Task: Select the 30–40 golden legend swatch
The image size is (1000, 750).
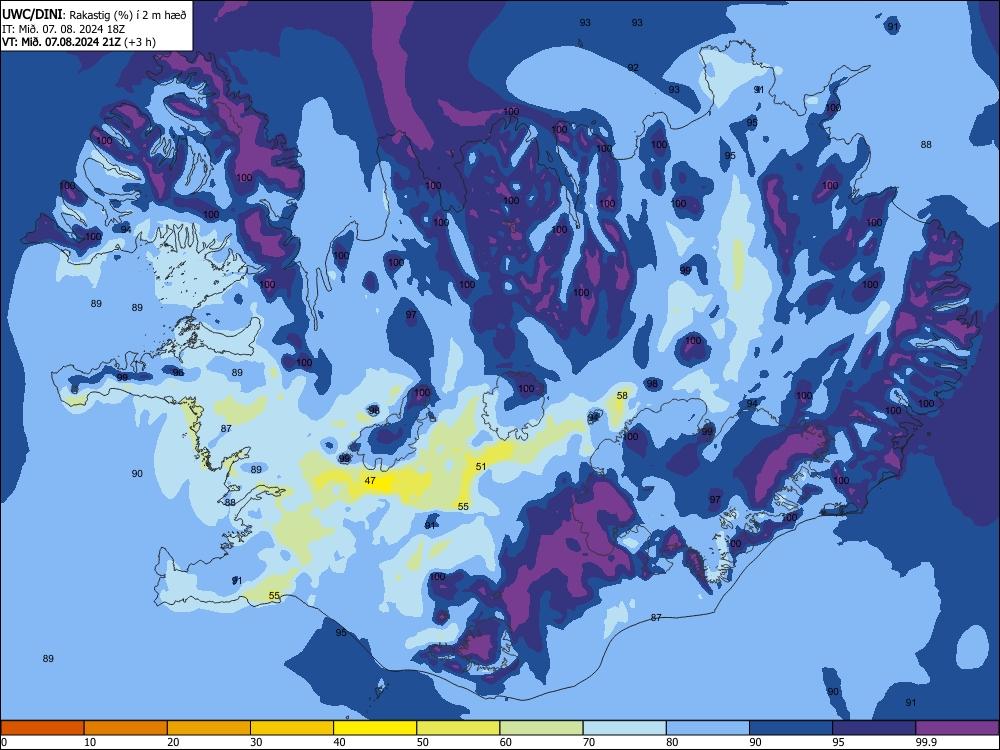Action: 292,728
